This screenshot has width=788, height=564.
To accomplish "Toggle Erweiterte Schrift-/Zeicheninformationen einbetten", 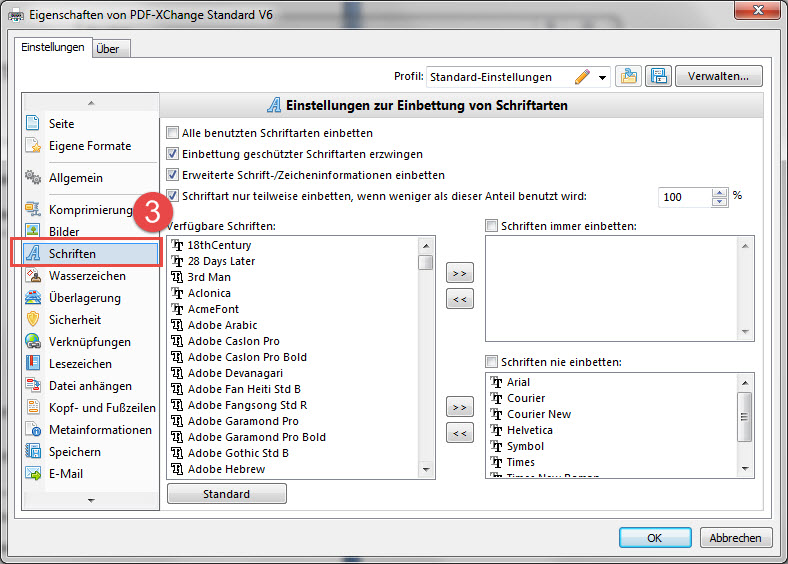I will coord(172,175).
